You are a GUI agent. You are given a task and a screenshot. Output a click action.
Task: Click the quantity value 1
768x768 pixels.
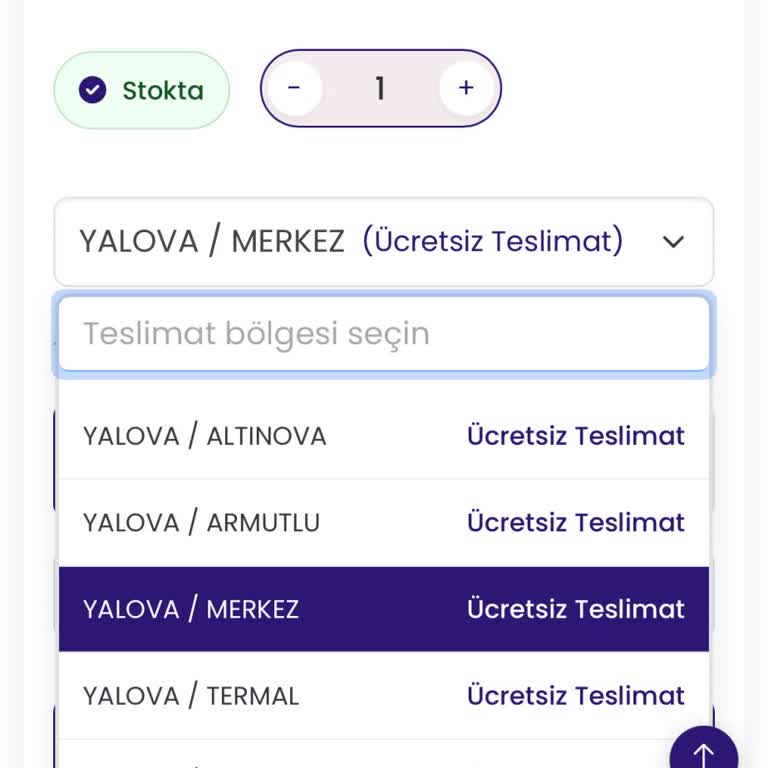[380, 88]
